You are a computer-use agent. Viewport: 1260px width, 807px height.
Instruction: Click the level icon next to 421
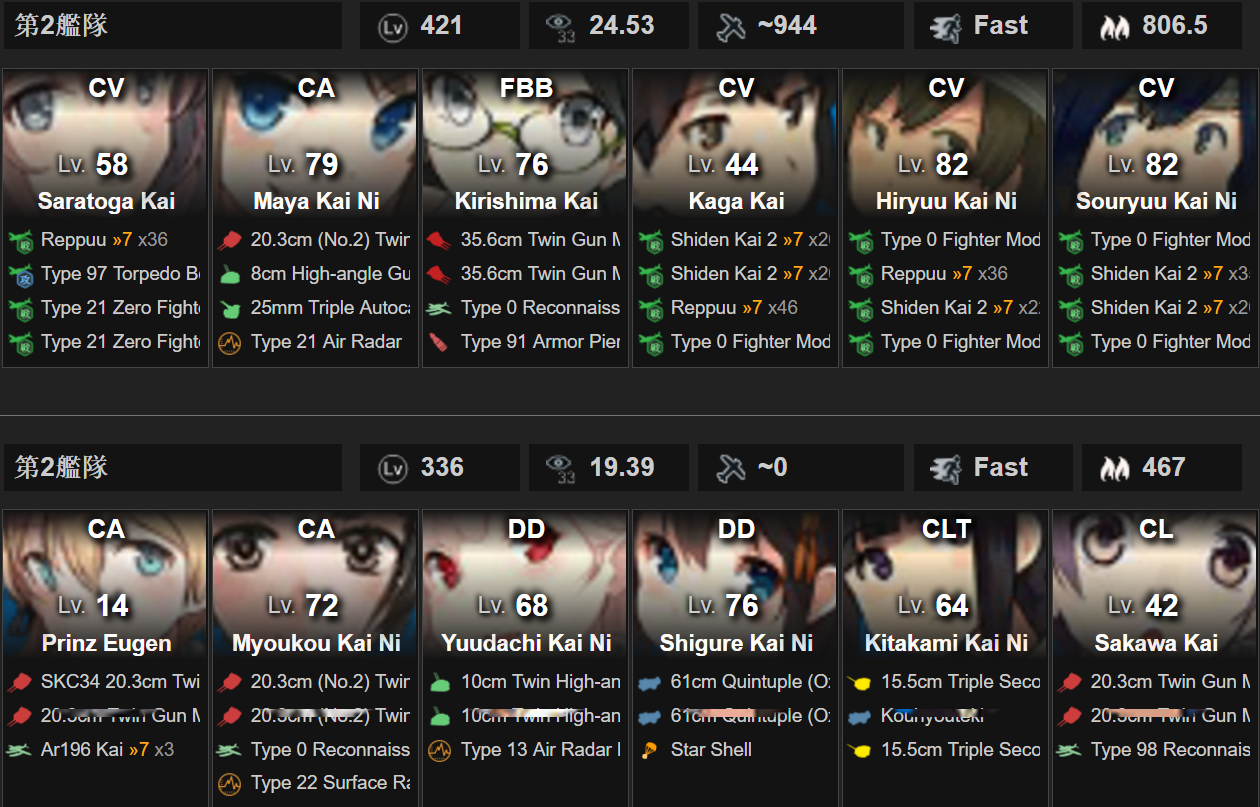point(393,27)
